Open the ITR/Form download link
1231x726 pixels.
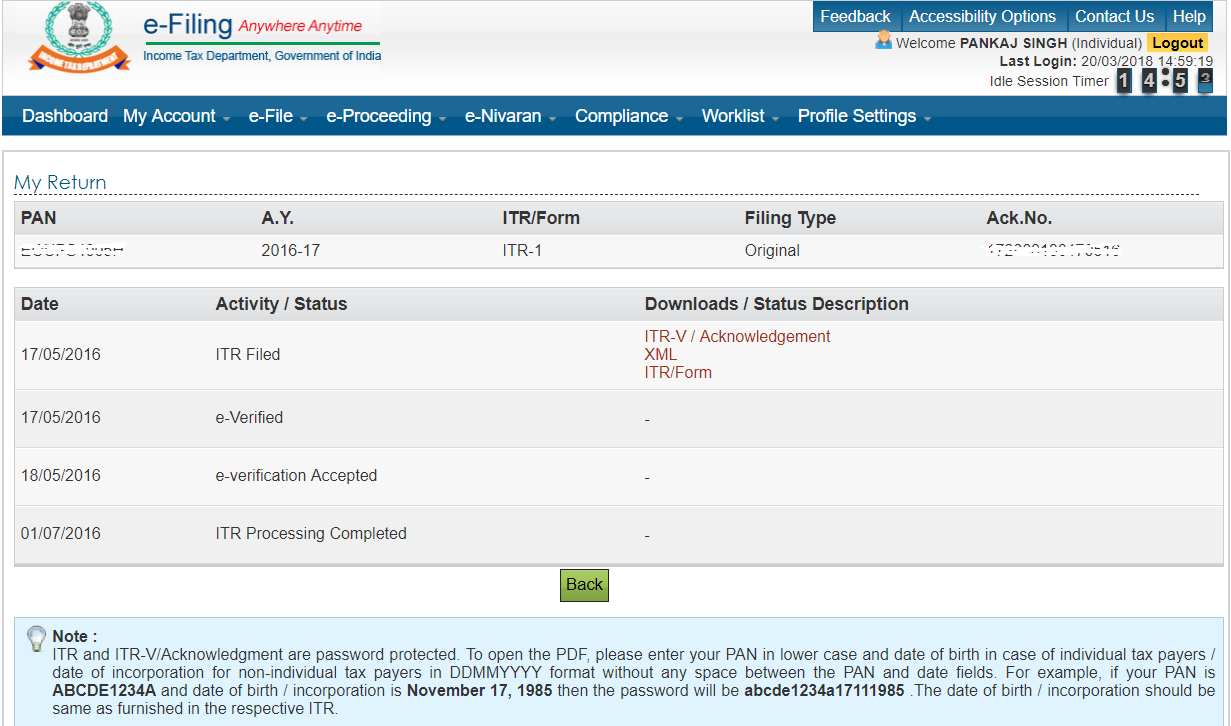click(678, 372)
